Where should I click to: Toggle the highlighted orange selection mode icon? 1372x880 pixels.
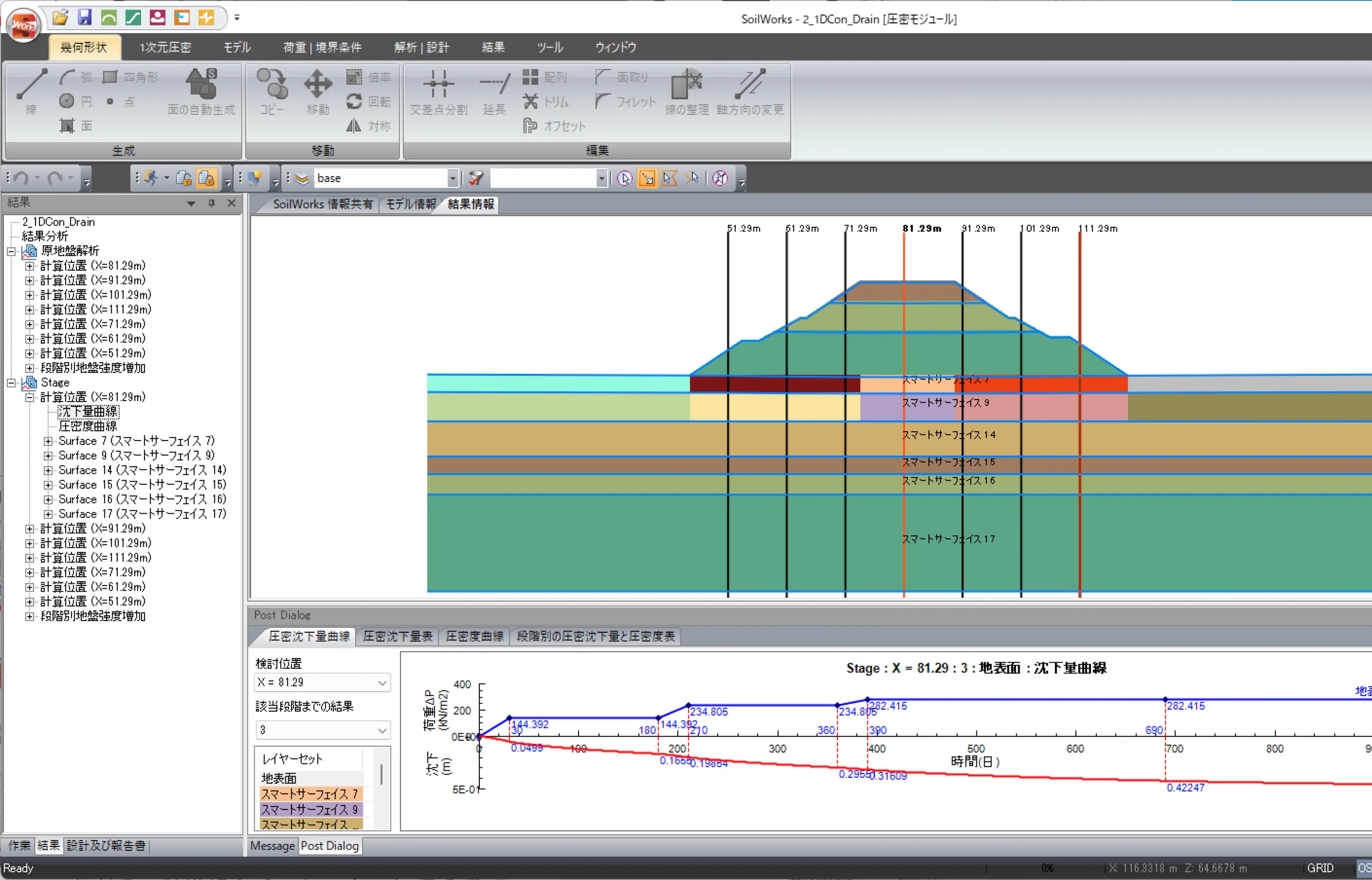pyautogui.click(x=647, y=178)
